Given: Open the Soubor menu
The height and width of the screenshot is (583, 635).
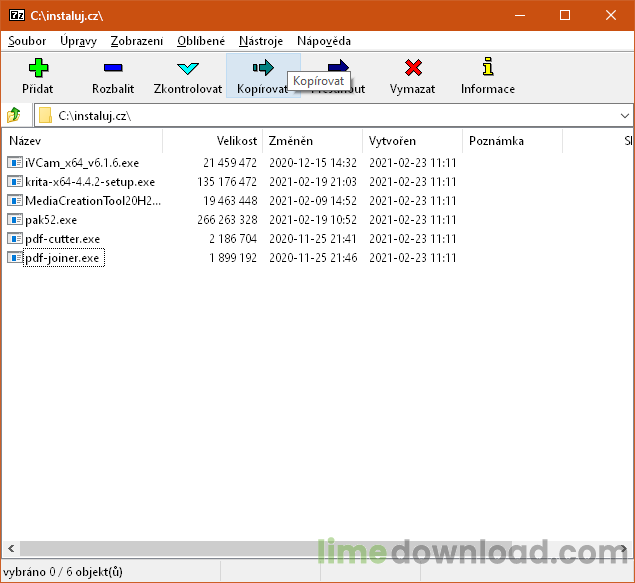Looking at the screenshot, I should coord(27,41).
